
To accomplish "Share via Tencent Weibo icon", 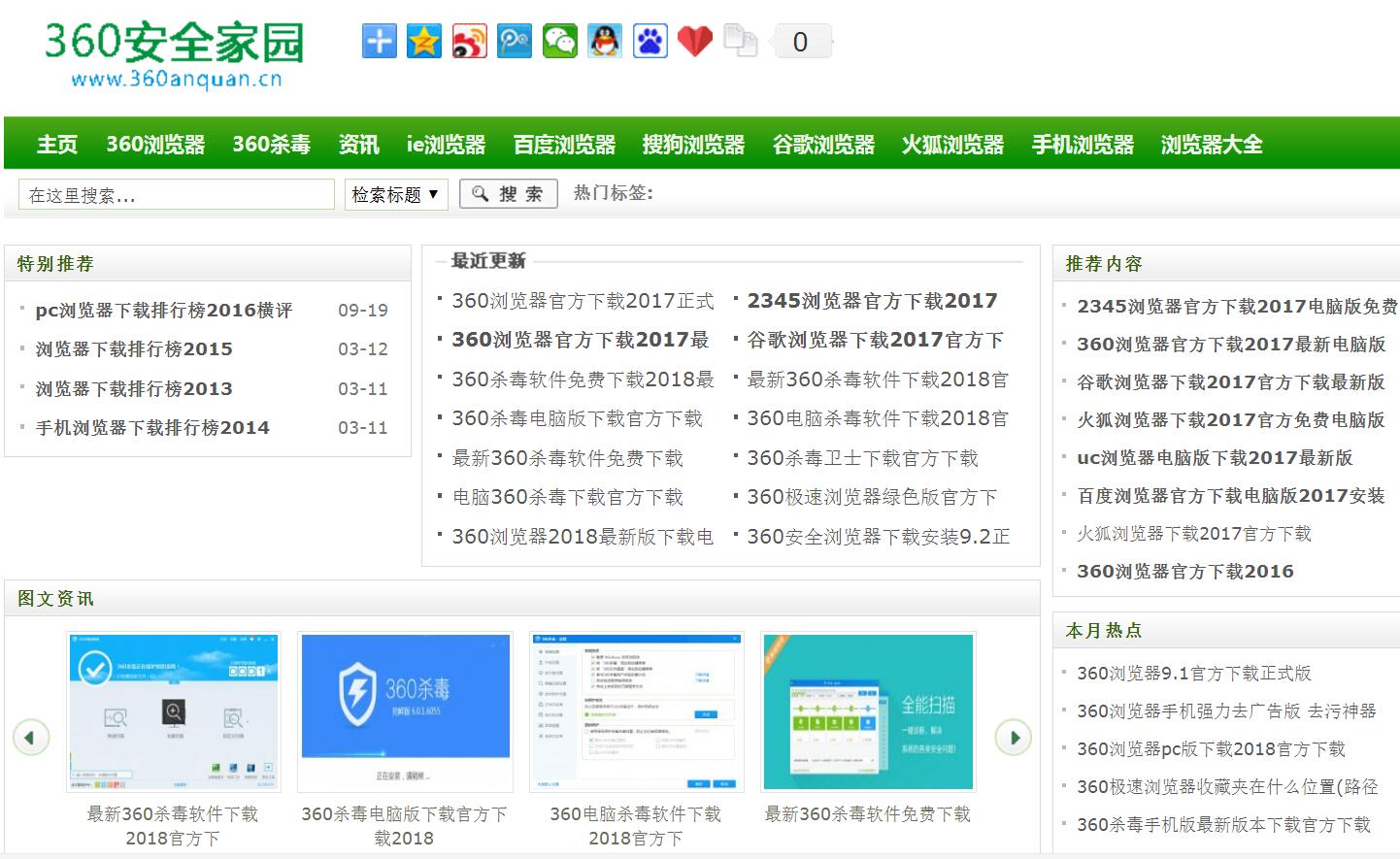I will pyautogui.click(x=515, y=42).
